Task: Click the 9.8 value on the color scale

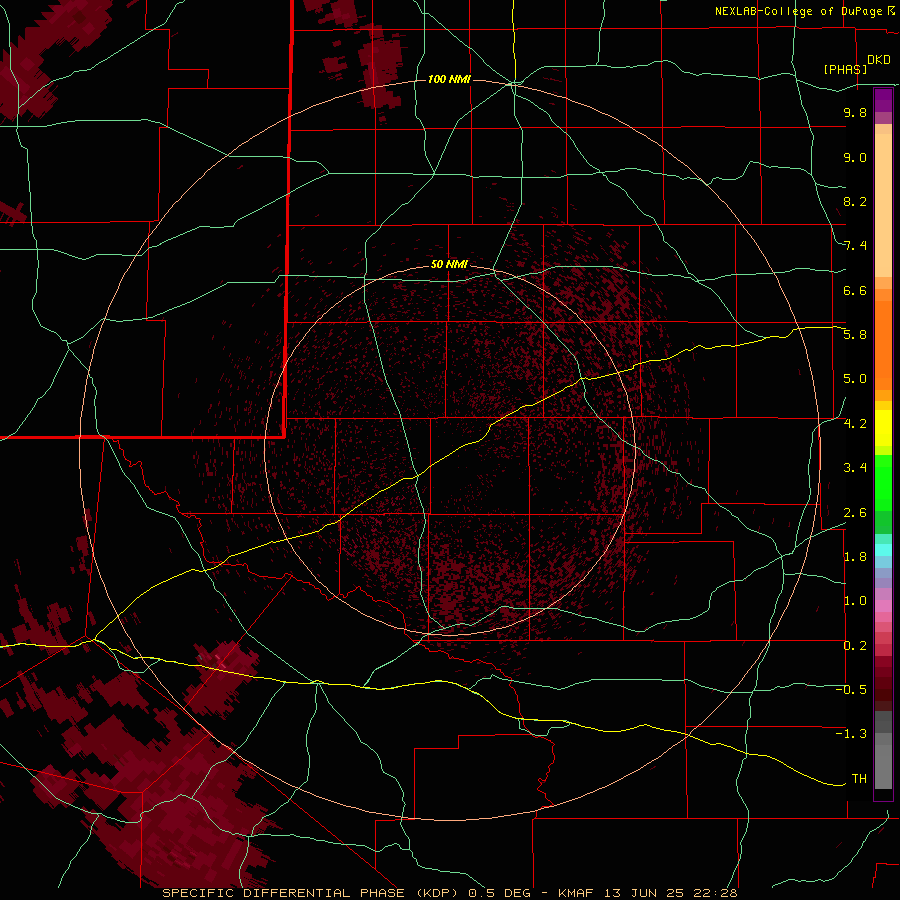Action: click(x=855, y=112)
